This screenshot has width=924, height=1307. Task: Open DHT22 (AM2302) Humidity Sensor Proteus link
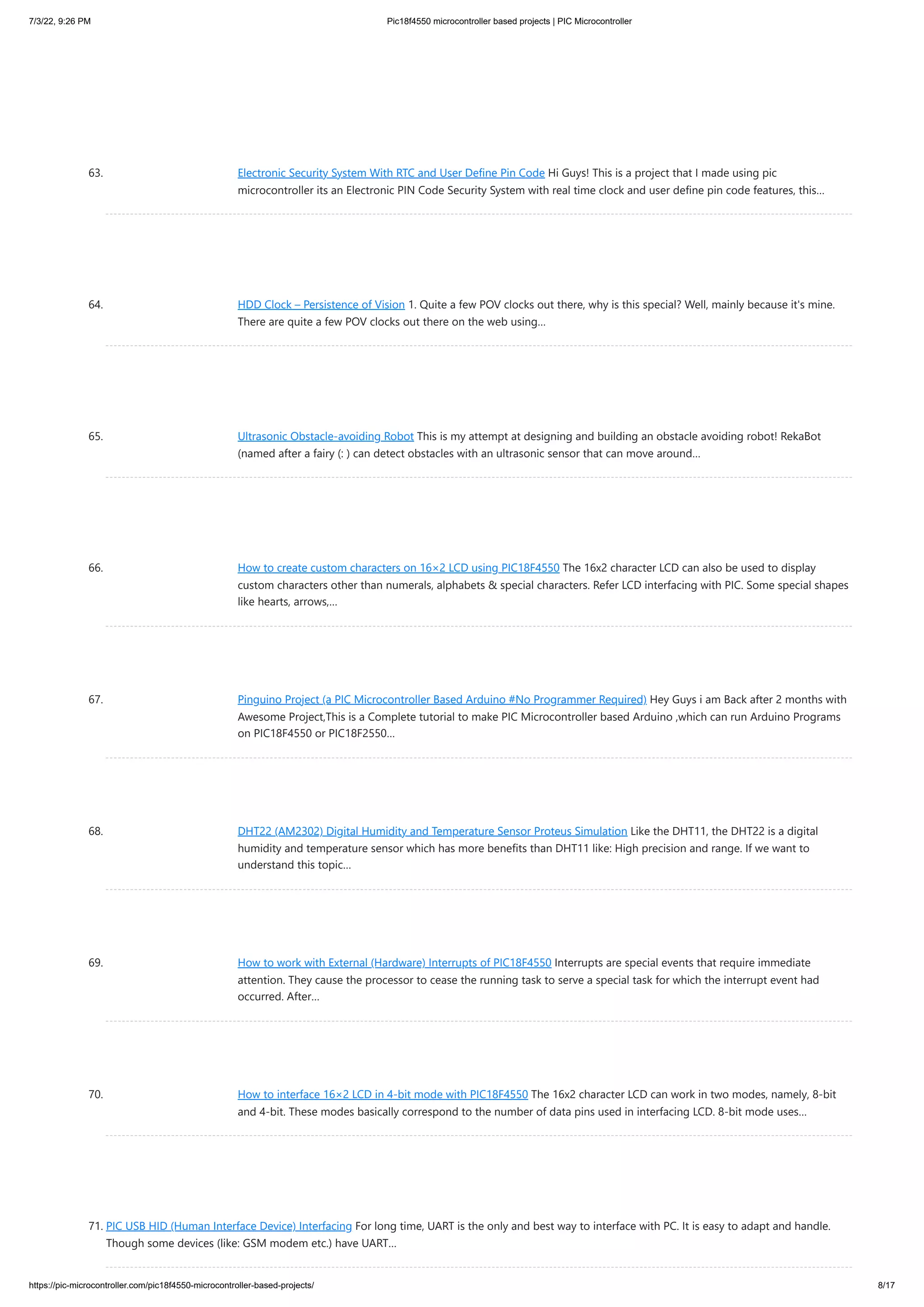(x=432, y=831)
